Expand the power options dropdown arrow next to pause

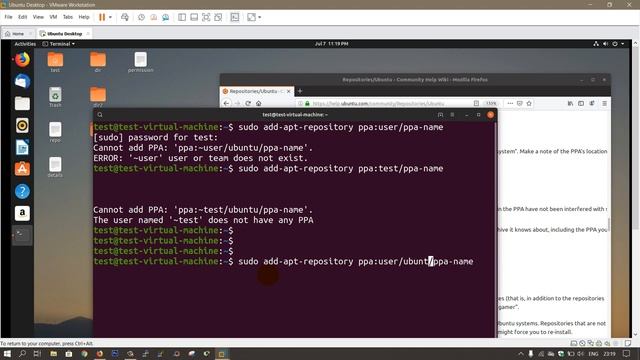[110, 17]
